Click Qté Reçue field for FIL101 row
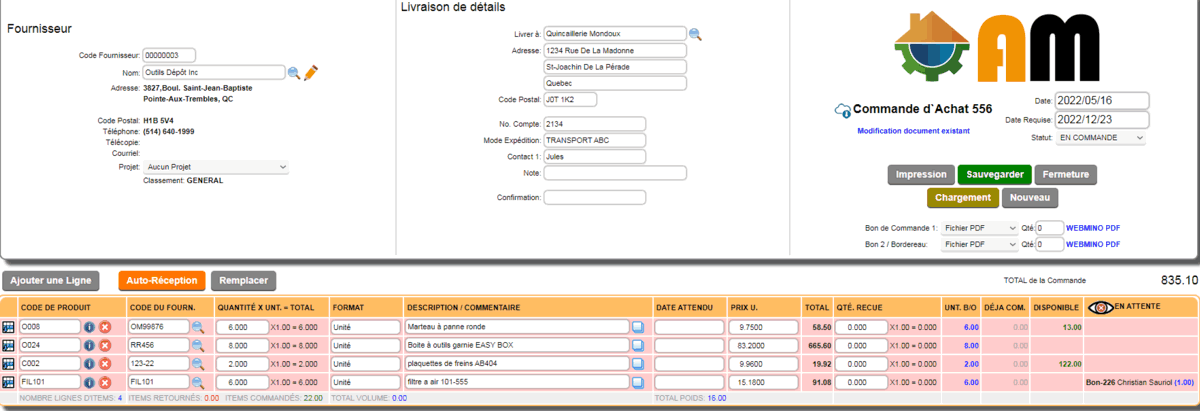1200x411 pixels. tap(860, 381)
